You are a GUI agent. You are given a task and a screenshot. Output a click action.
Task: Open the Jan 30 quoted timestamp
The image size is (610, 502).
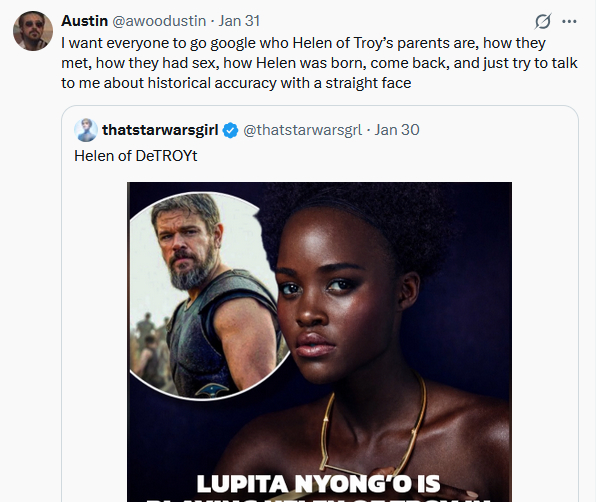click(397, 130)
